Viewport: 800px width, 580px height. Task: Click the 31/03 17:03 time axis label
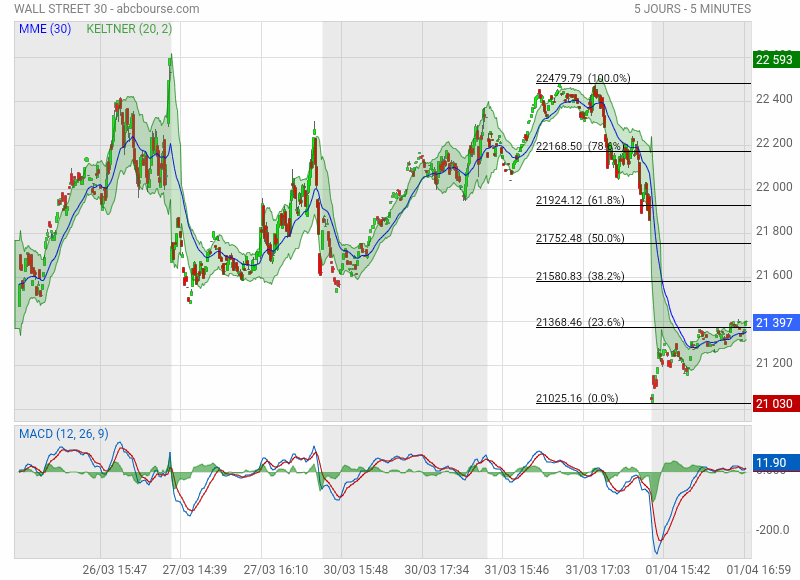point(597,570)
